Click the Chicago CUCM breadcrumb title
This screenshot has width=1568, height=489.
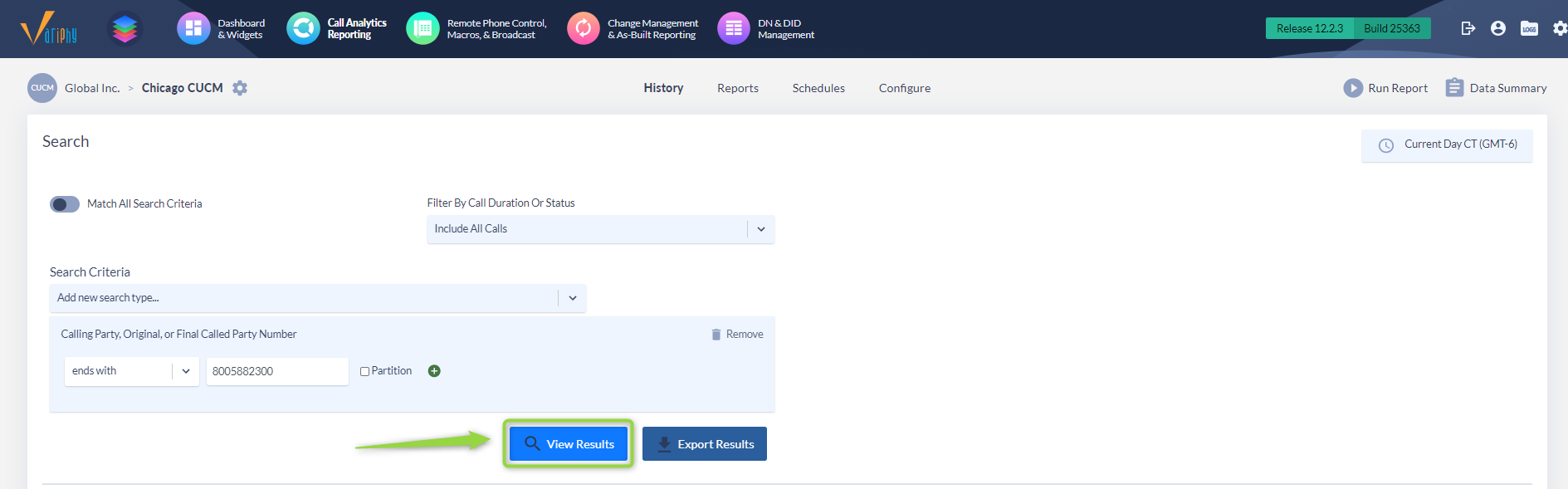(183, 88)
